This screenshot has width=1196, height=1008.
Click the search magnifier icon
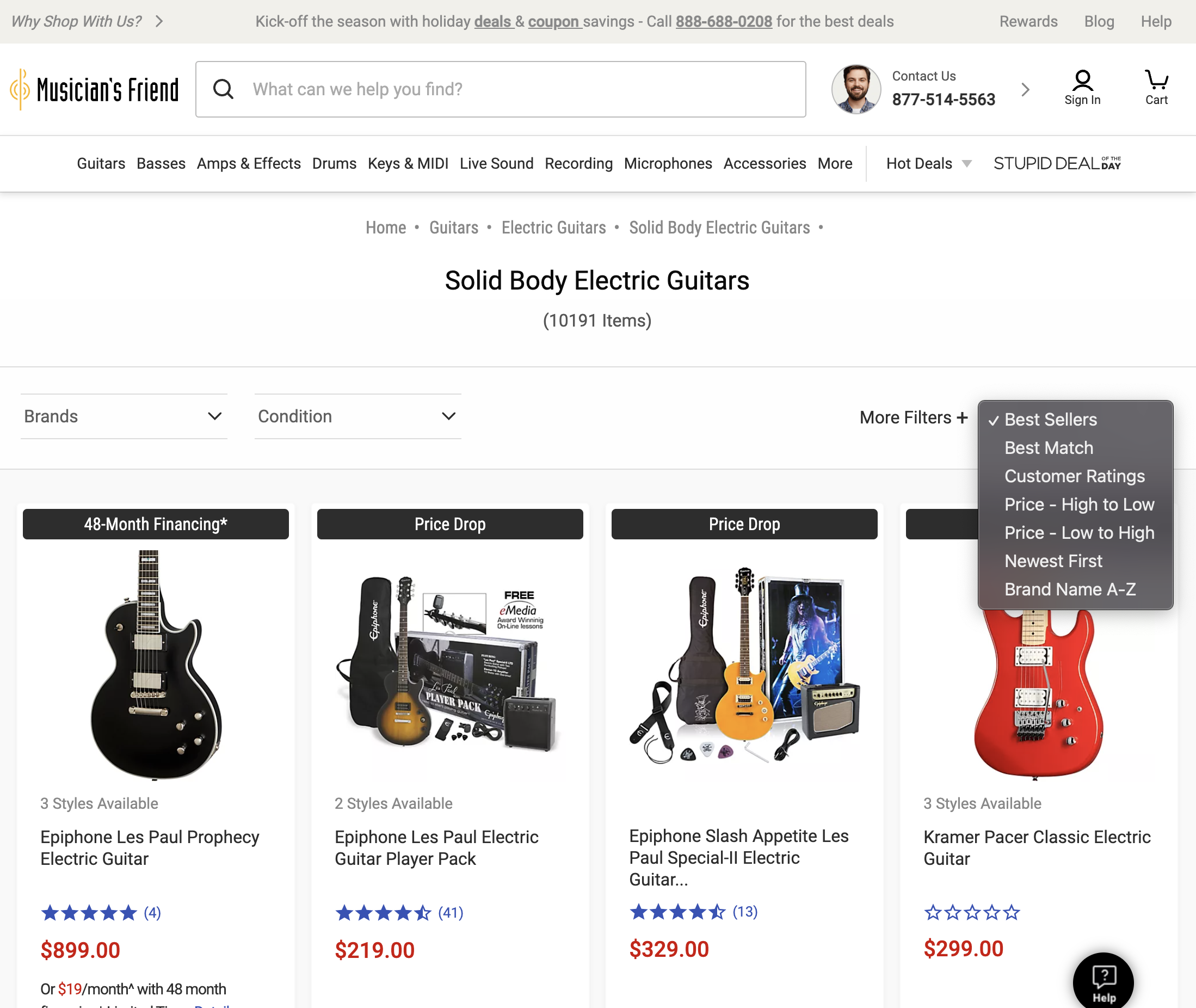(224, 89)
